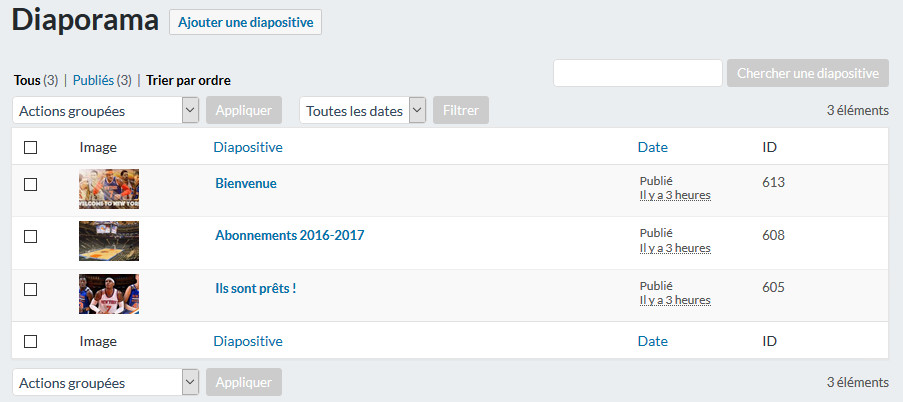Image resolution: width=903 pixels, height=402 pixels.
Task: Toggle the footer select-all checkbox
Action: tap(31, 342)
